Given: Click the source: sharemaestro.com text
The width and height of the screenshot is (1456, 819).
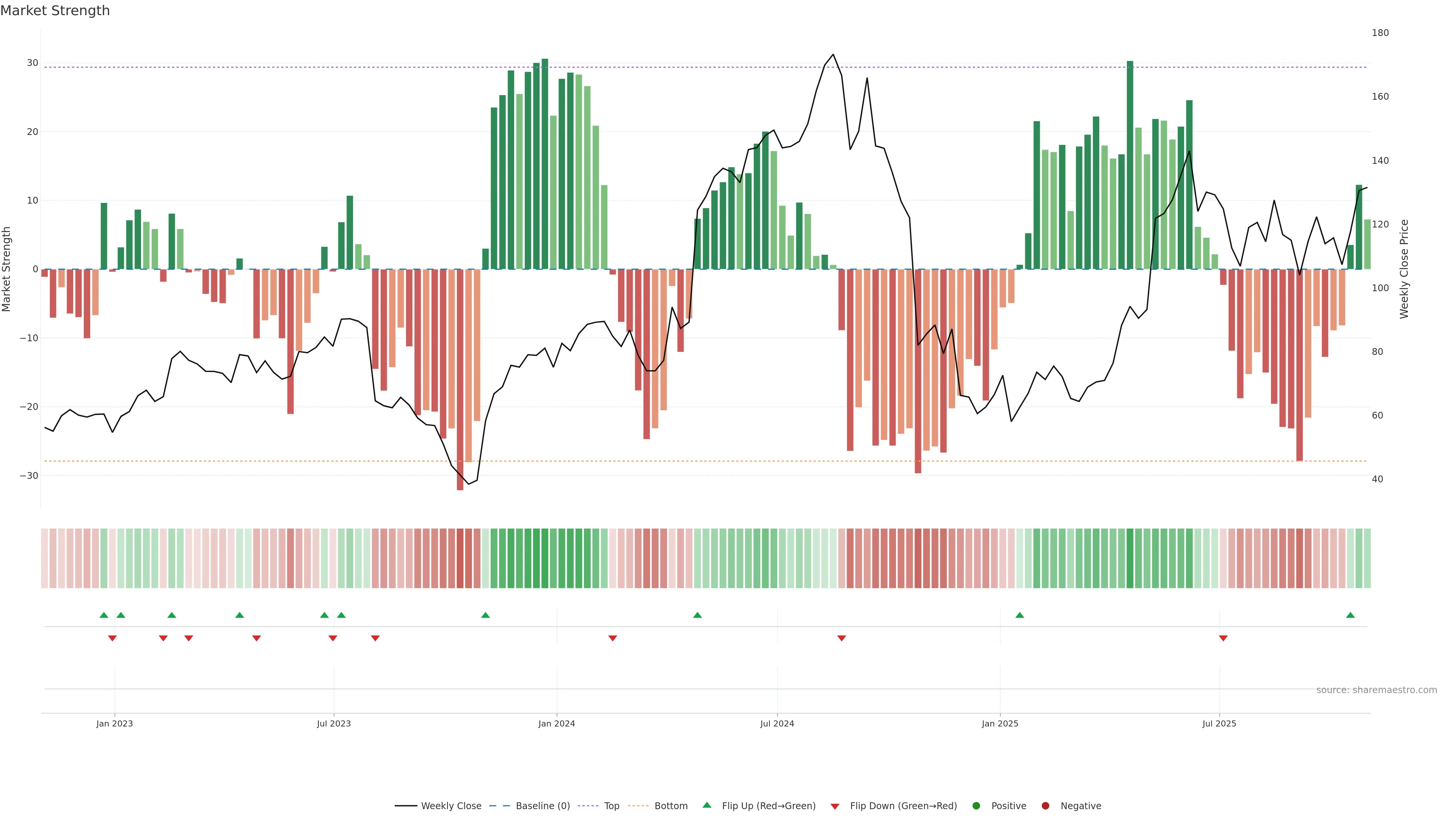Looking at the screenshot, I should coord(1376,690).
